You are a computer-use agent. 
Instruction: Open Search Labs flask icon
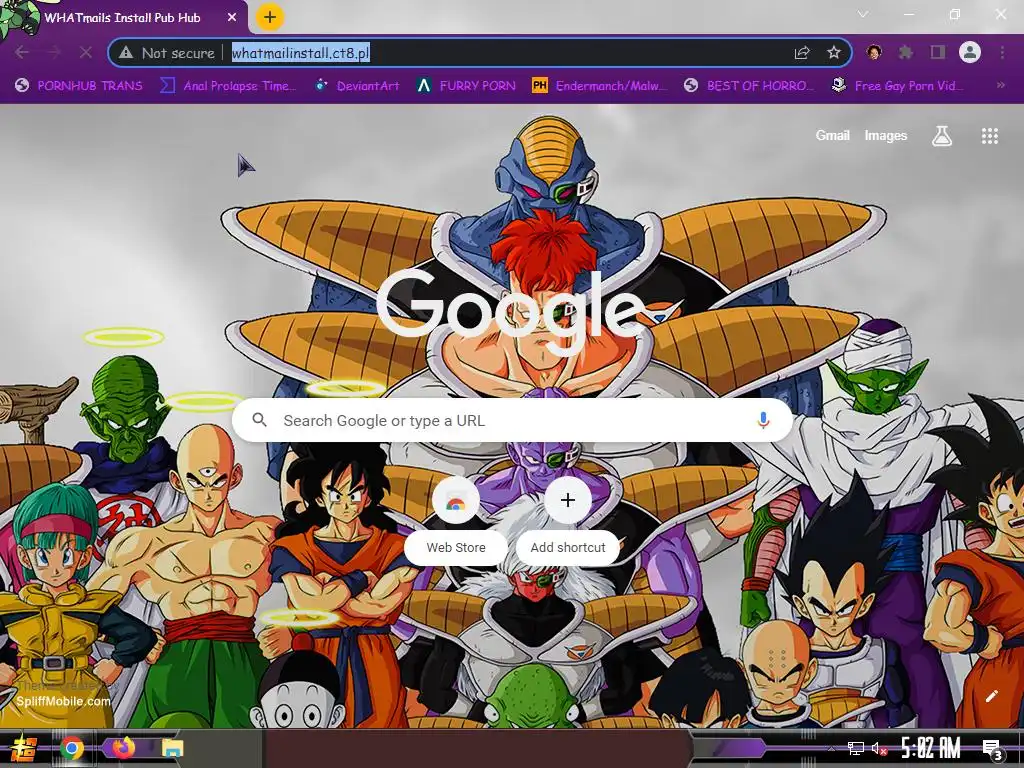(x=942, y=136)
